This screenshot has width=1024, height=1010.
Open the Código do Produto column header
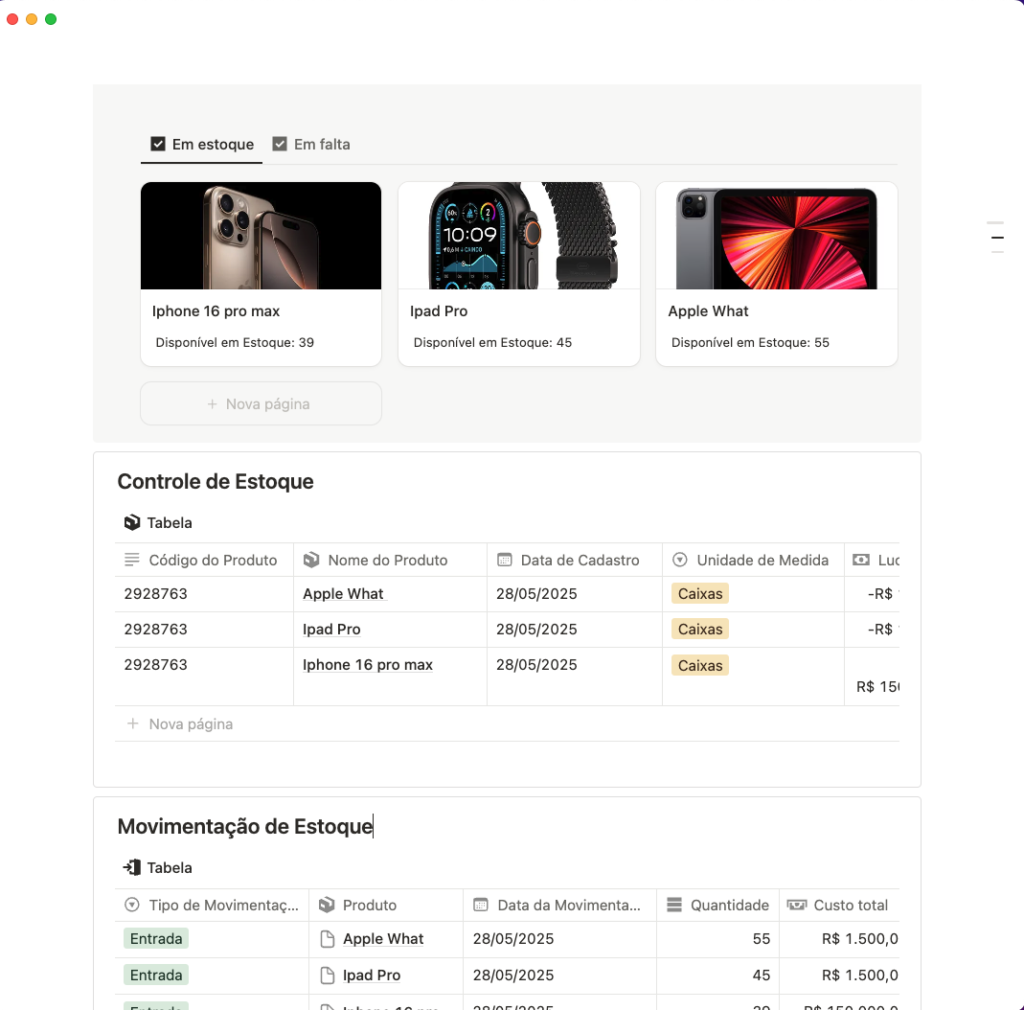click(x=204, y=560)
